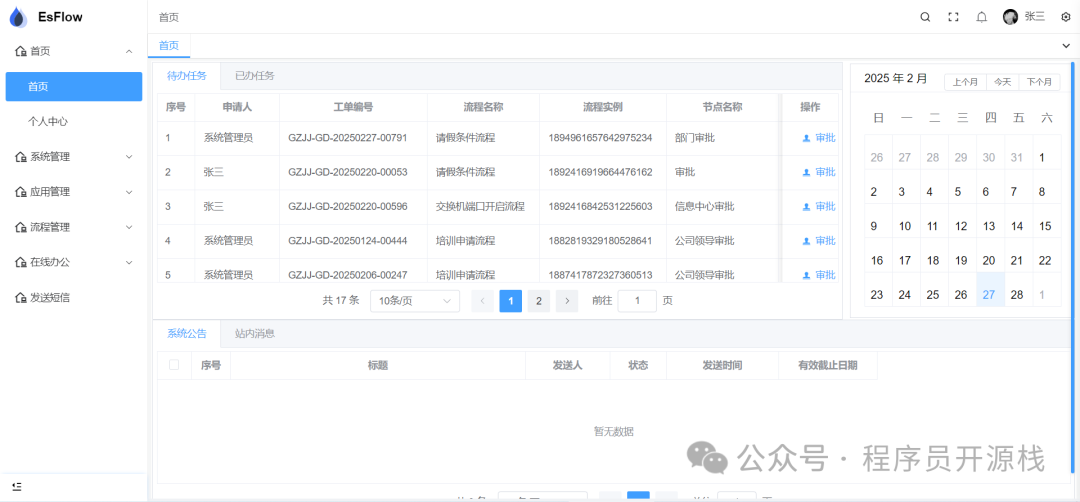The width and height of the screenshot is (1080, 502).
Task: Click the 前往 page number input
Action: pos(637,301)
